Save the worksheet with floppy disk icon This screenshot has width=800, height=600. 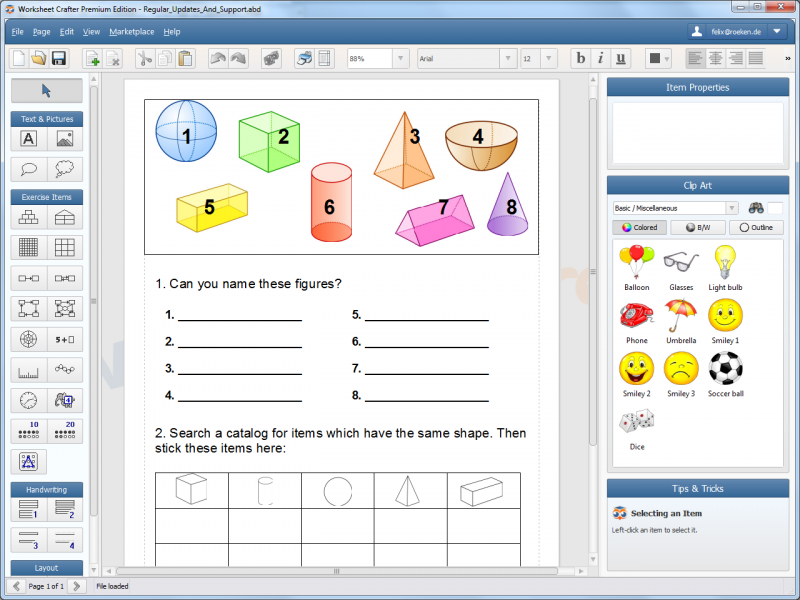(x=58, y=59)
